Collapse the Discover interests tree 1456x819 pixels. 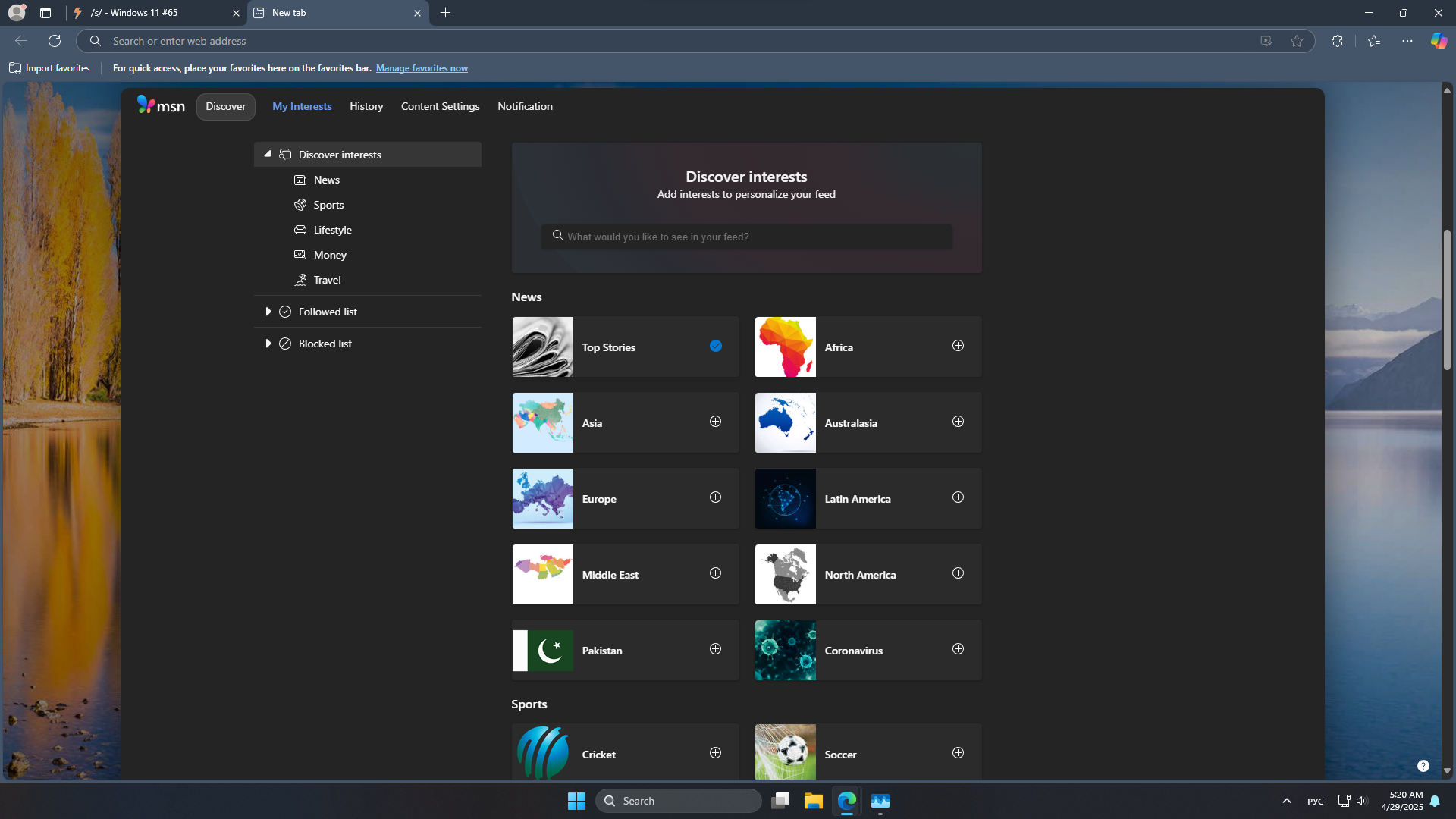(x=268, y=154)
